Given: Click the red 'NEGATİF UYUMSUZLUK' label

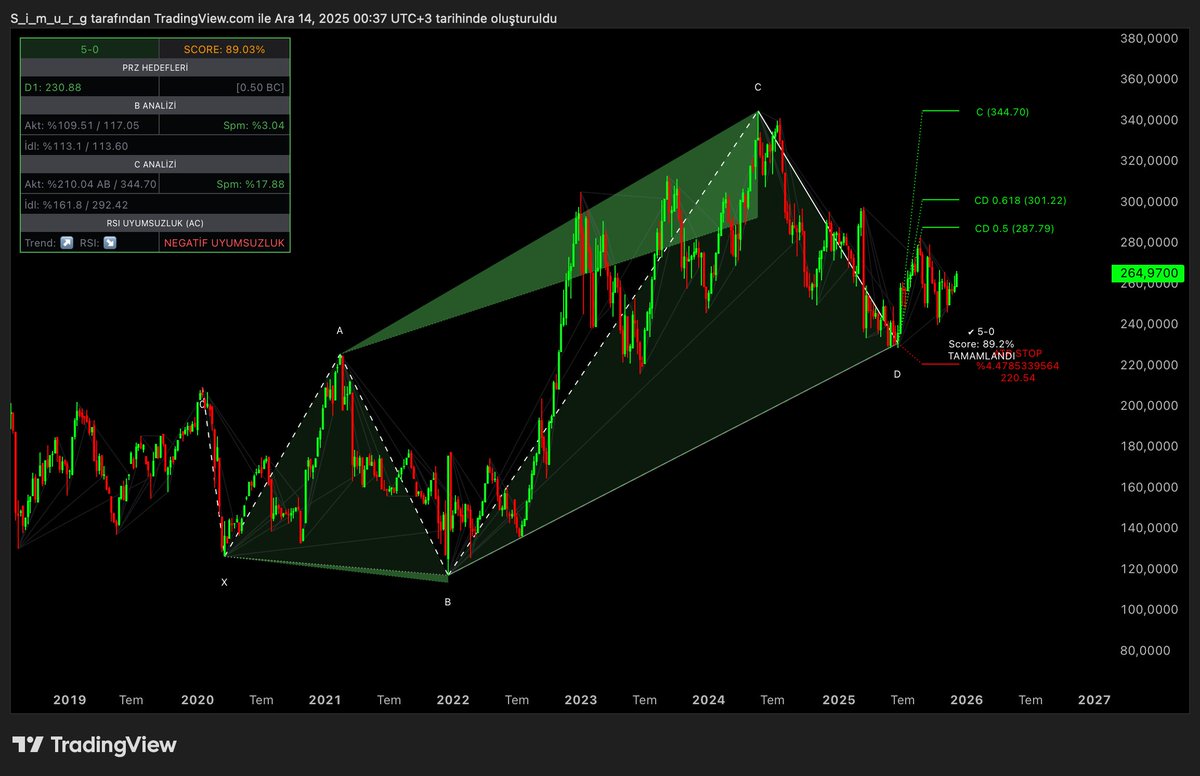Looking at the screenshot, I should coord(223,243).
